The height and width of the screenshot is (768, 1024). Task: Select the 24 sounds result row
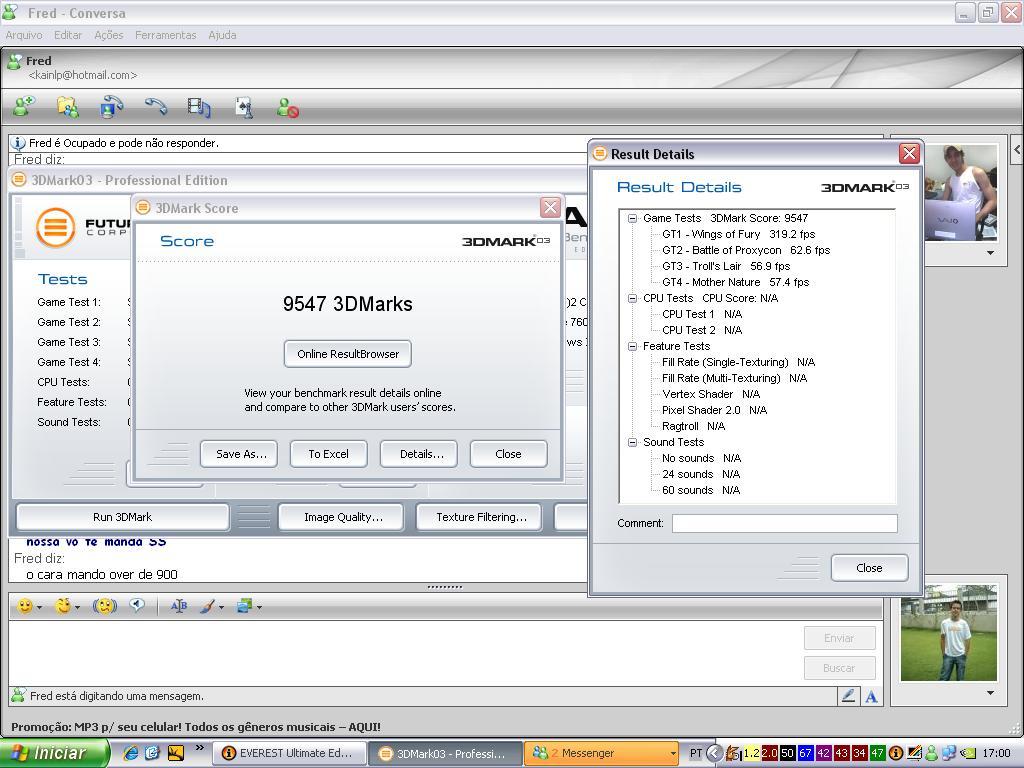[x=701, y=474]
